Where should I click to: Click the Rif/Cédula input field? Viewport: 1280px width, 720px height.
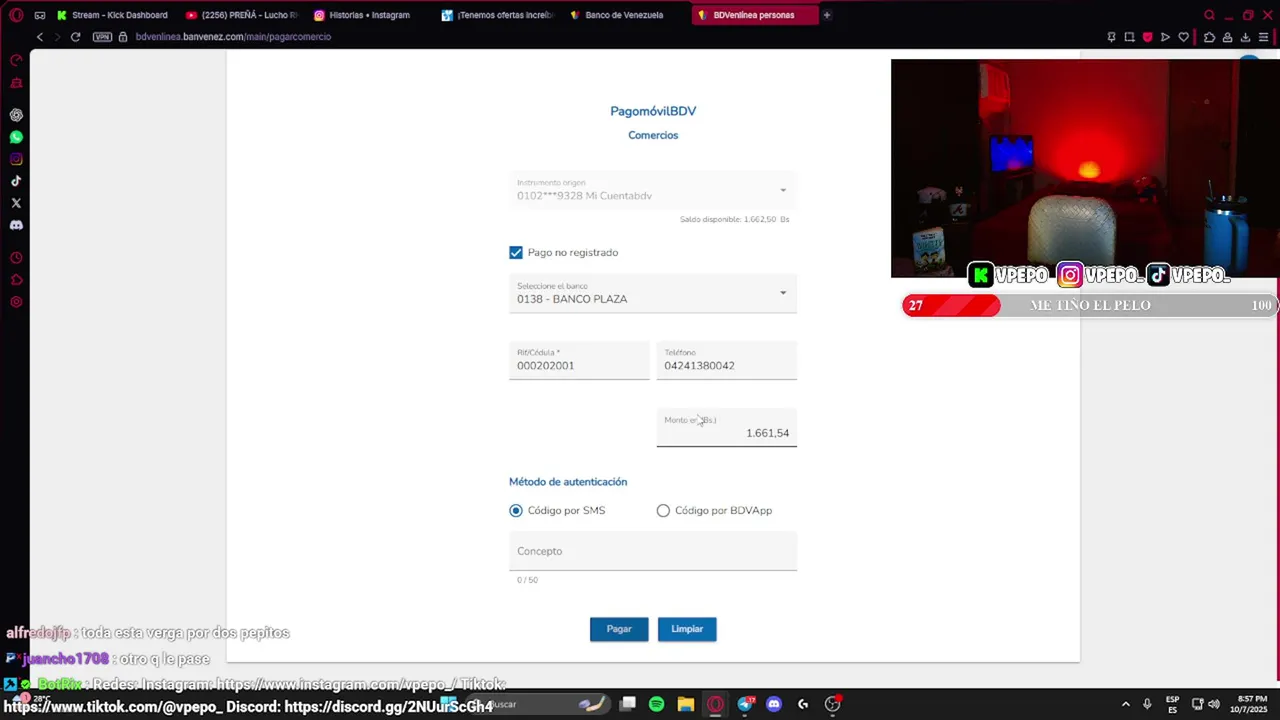[579, 361]
